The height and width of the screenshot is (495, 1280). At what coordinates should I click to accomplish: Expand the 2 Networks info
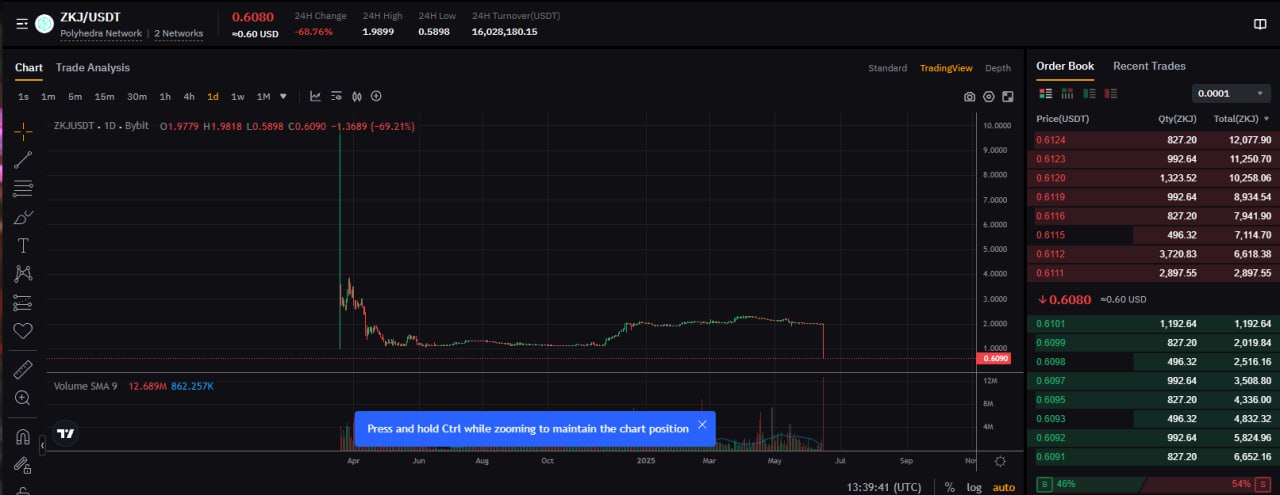(x=179, y=34)
